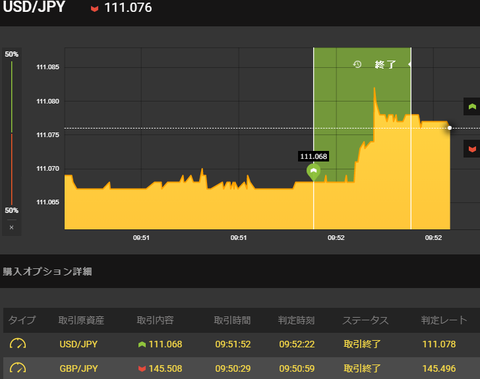Click the 111.075 price axis label
480x379 pixels.
coord(48,135)
